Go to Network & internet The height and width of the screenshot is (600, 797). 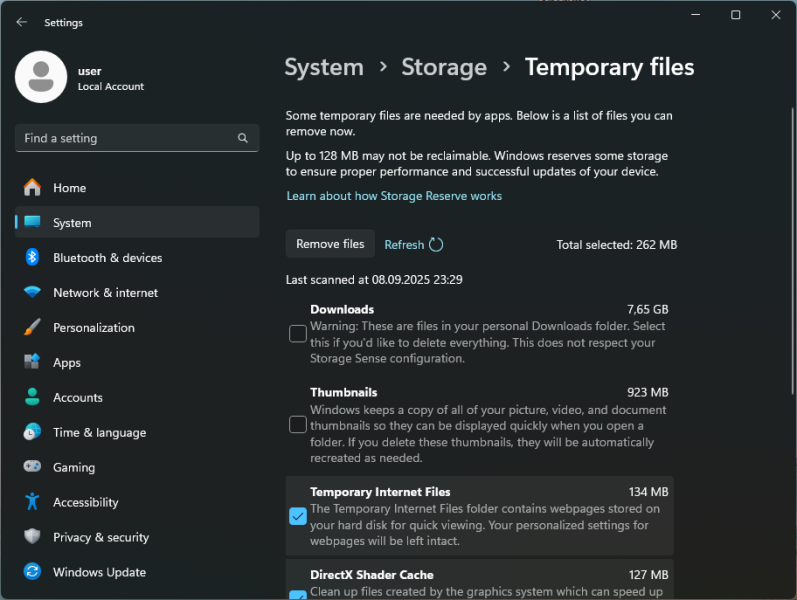(x=137, y=292)
